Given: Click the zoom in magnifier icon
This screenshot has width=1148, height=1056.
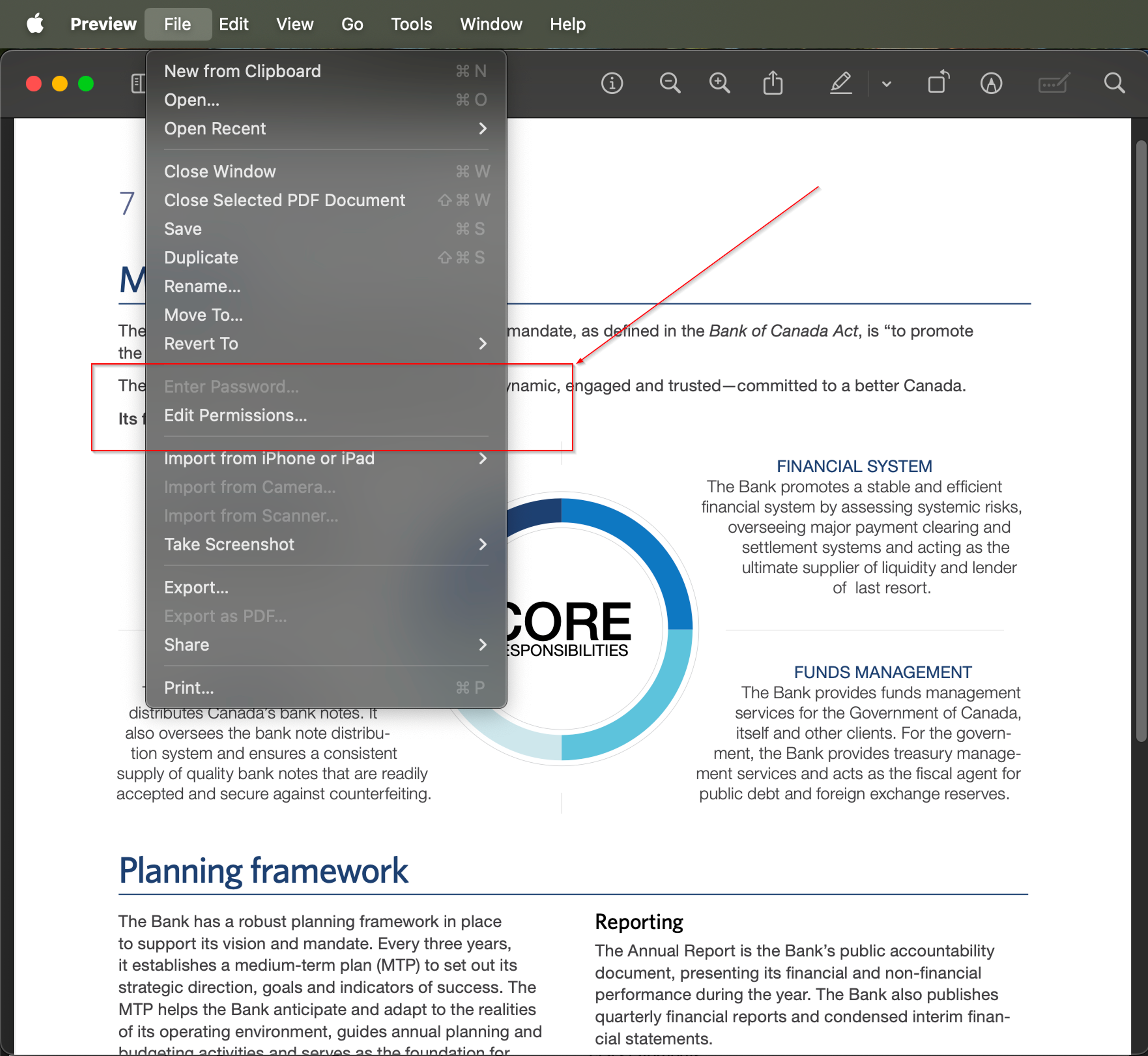Looking at the screenshot, I should pyautogui.click(x=719, y=83).
